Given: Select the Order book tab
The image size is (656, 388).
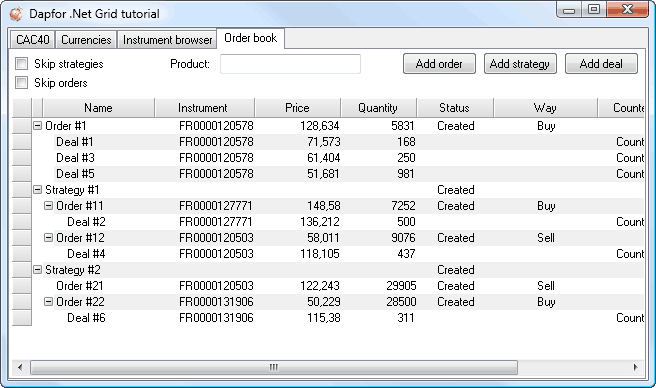Looking at the screenshot, I should (x=251, y=38).
